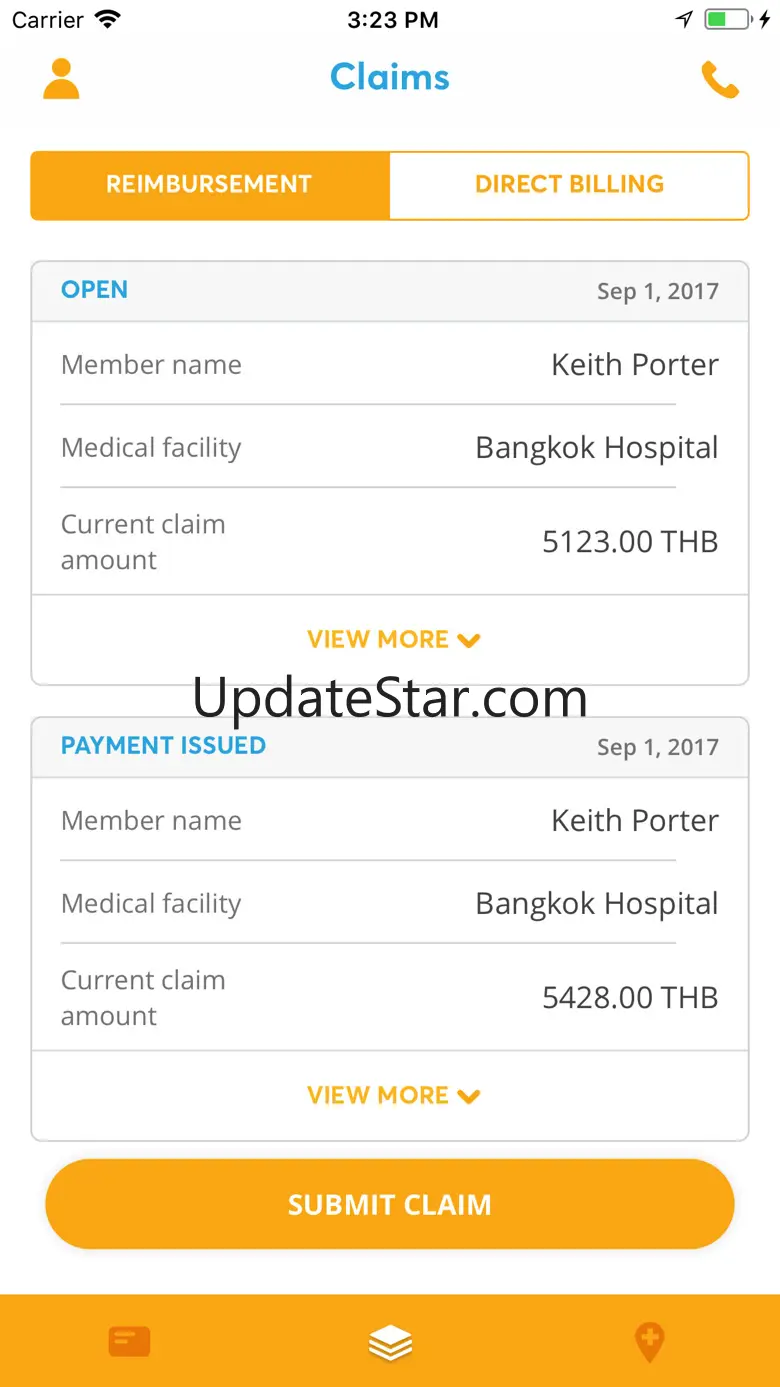This screenshot has height=1387, width=780.
Task: Click the 3:23 PM clock
Action: coord(392,20)
